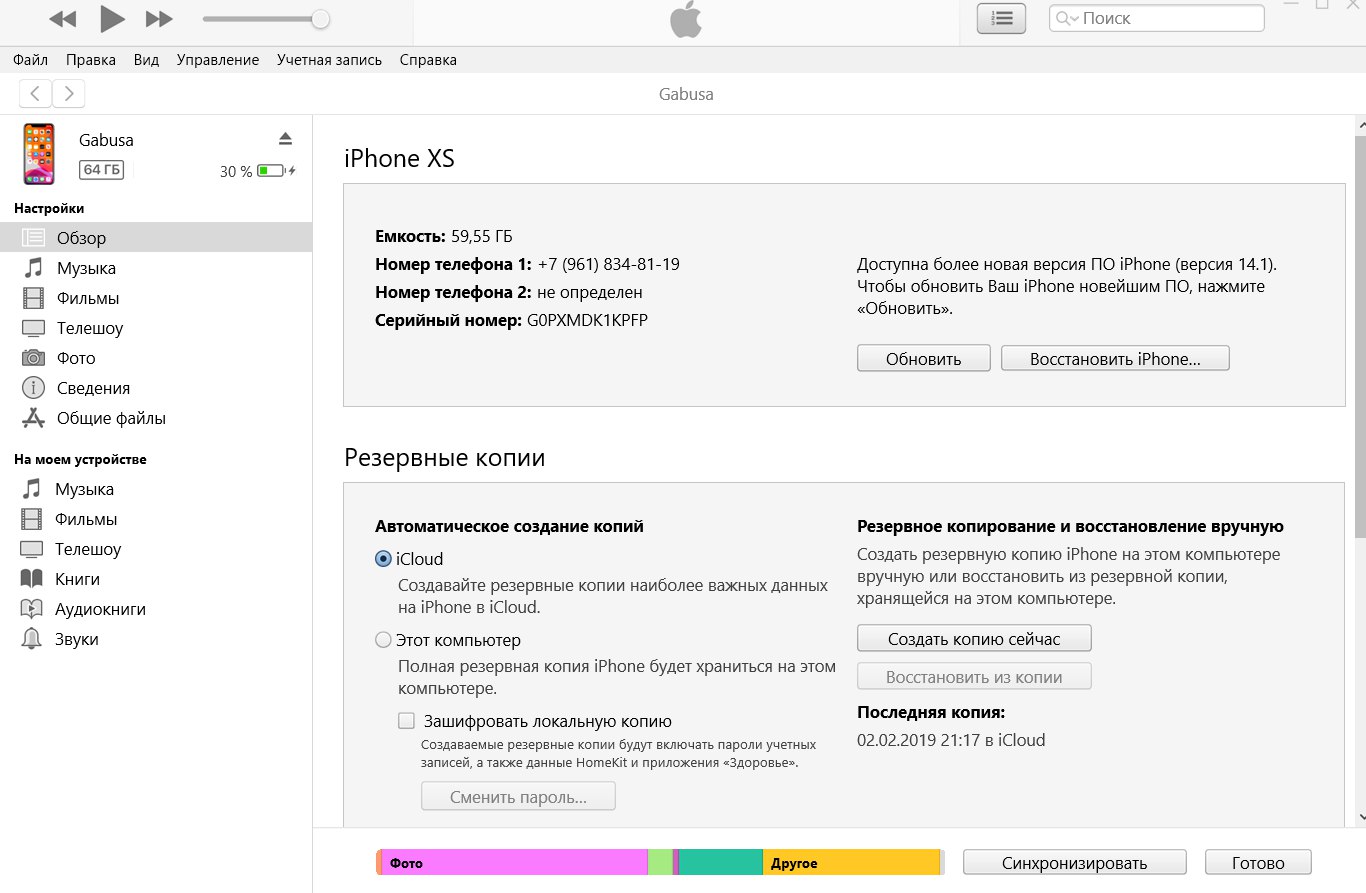The image size is (1366, 893).
Task: Click the rewind previous track button
Action: click(x=62, y=19)
